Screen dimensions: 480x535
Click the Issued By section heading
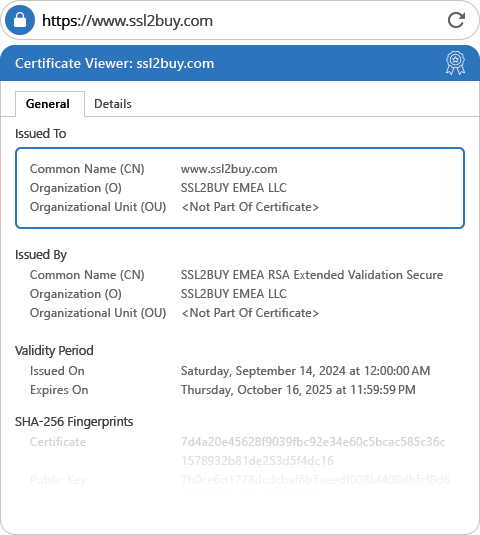pyautogui.click(x=41, y=255)
